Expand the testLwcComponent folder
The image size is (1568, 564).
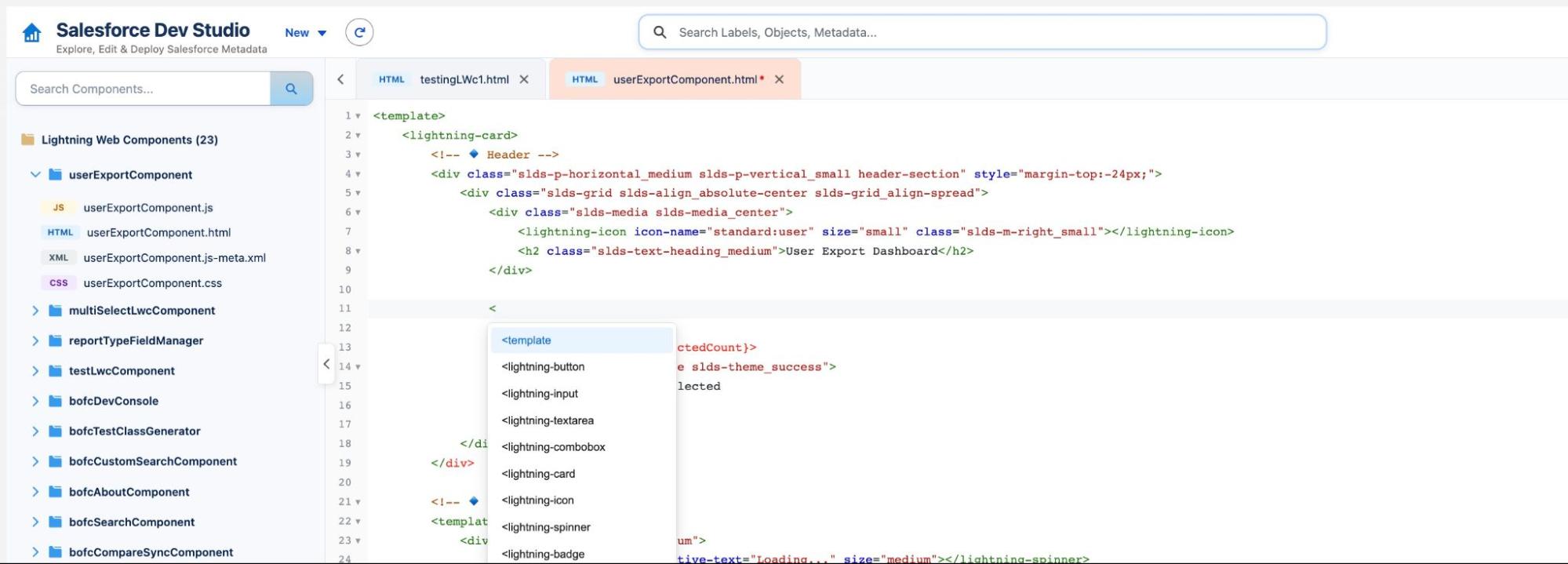[35, 371]
